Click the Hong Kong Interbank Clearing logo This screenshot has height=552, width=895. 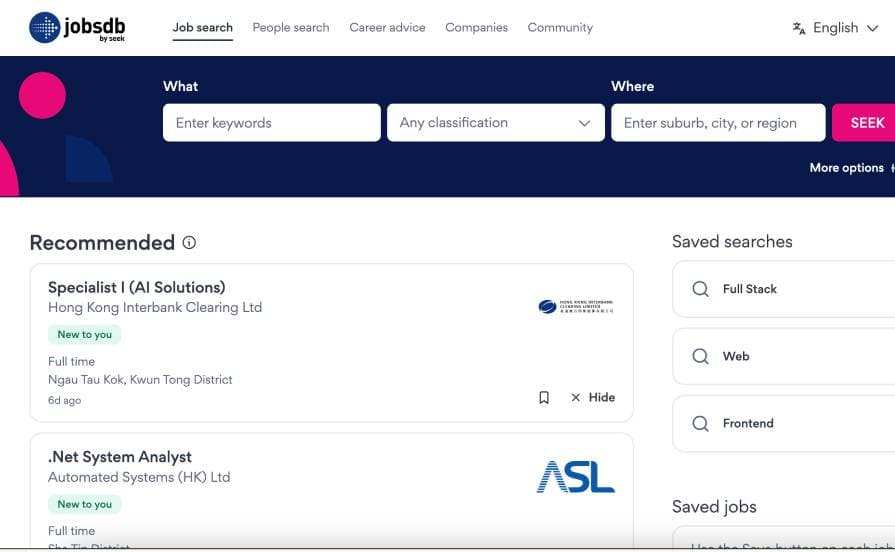point(575,307)
